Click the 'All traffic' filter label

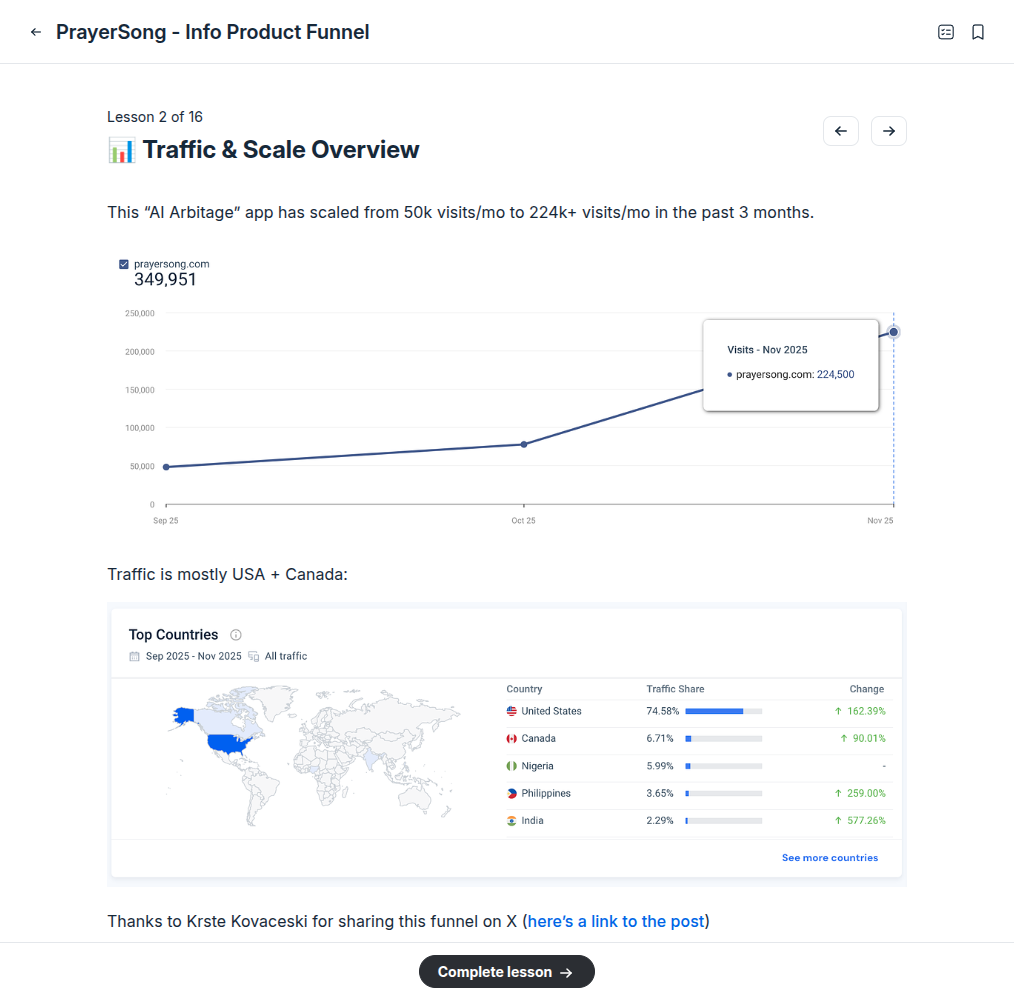tap(286, 656)
